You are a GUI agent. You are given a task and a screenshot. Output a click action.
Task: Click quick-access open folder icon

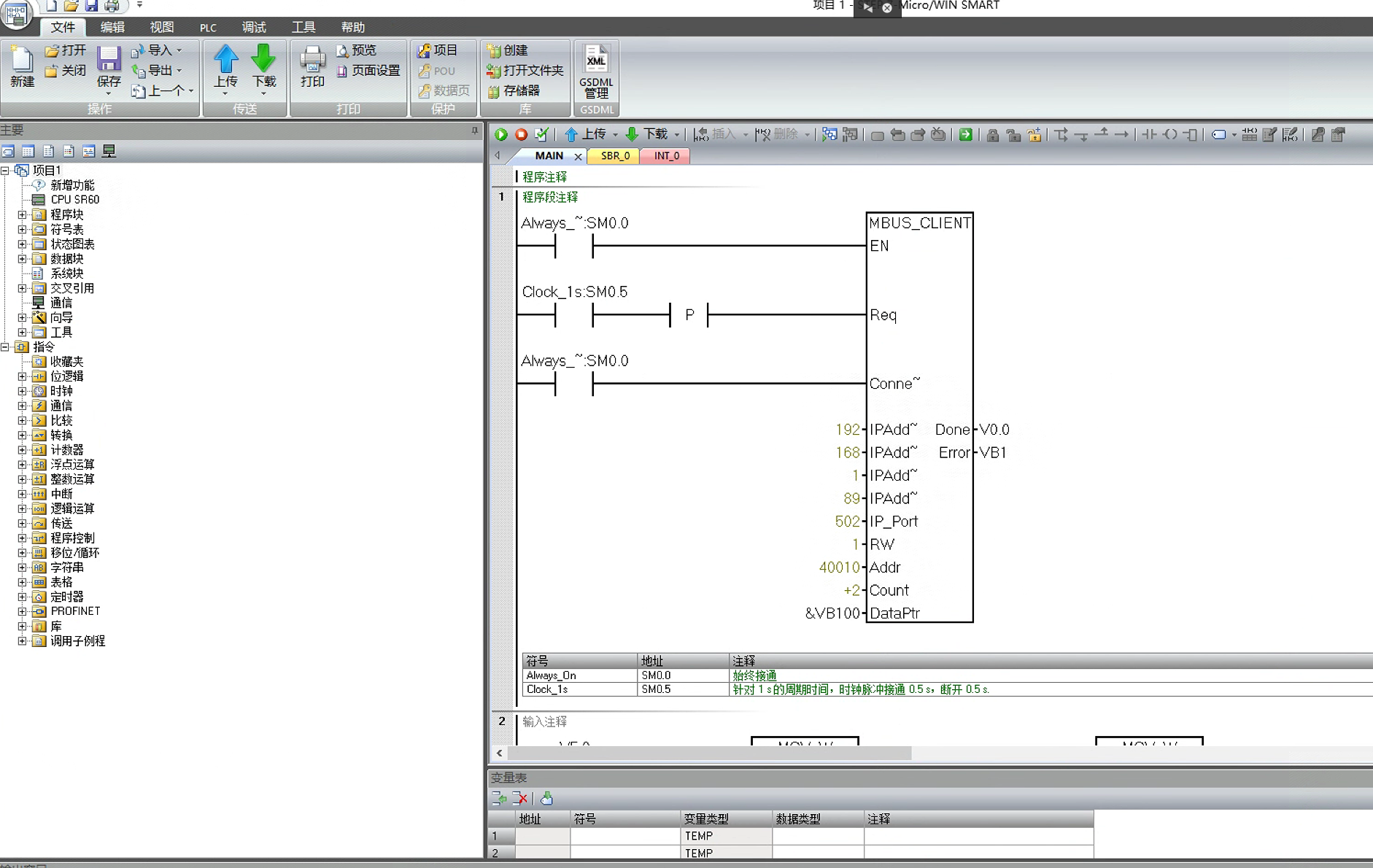(71, 6)
